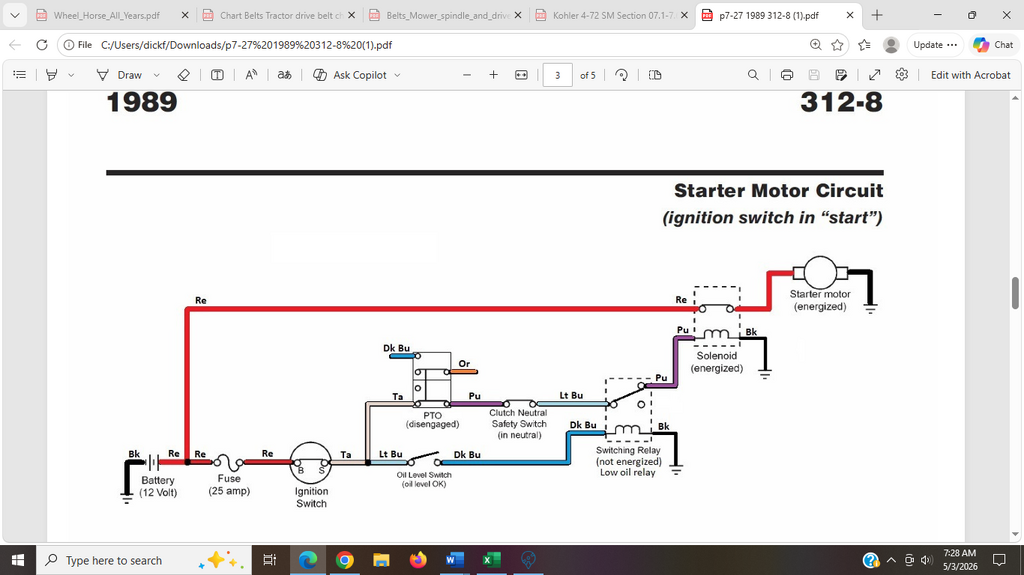The image size is (1024, 575).
Task: Start Read aloud feature
Action: [x=251, y=75]
